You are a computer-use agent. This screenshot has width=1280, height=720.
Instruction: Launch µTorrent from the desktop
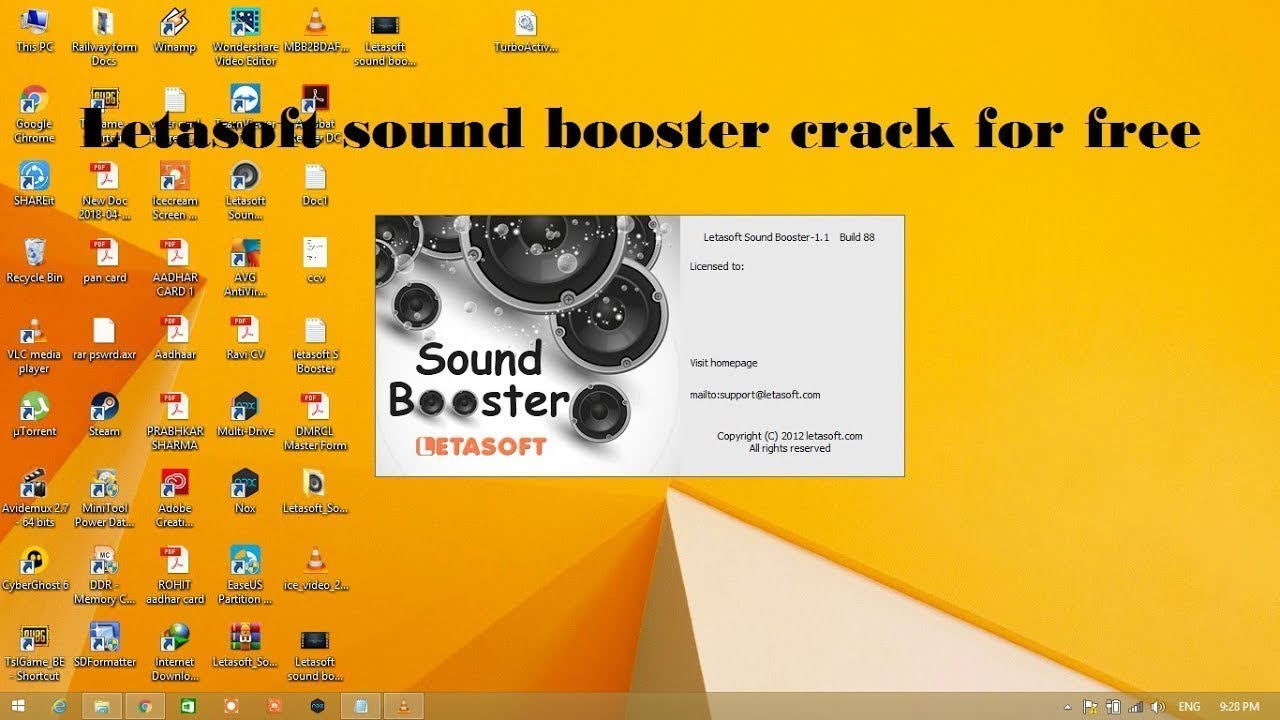coord(34,415)
